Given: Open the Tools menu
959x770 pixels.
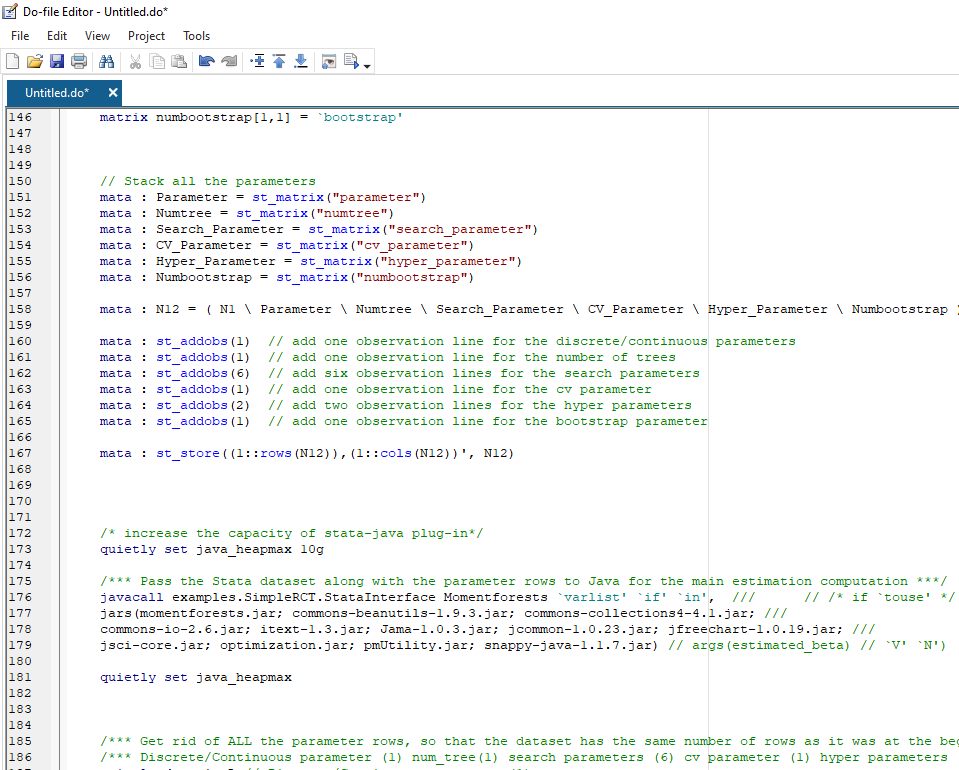Looking at the screenshot, I should [x=196, y=36].
